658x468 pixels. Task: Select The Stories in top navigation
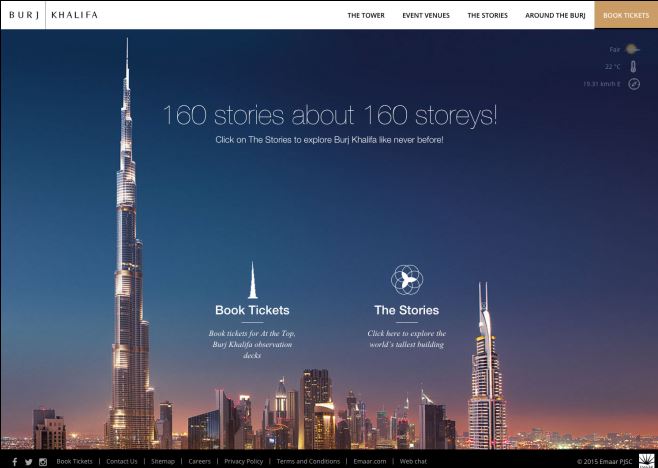[488, 15]
